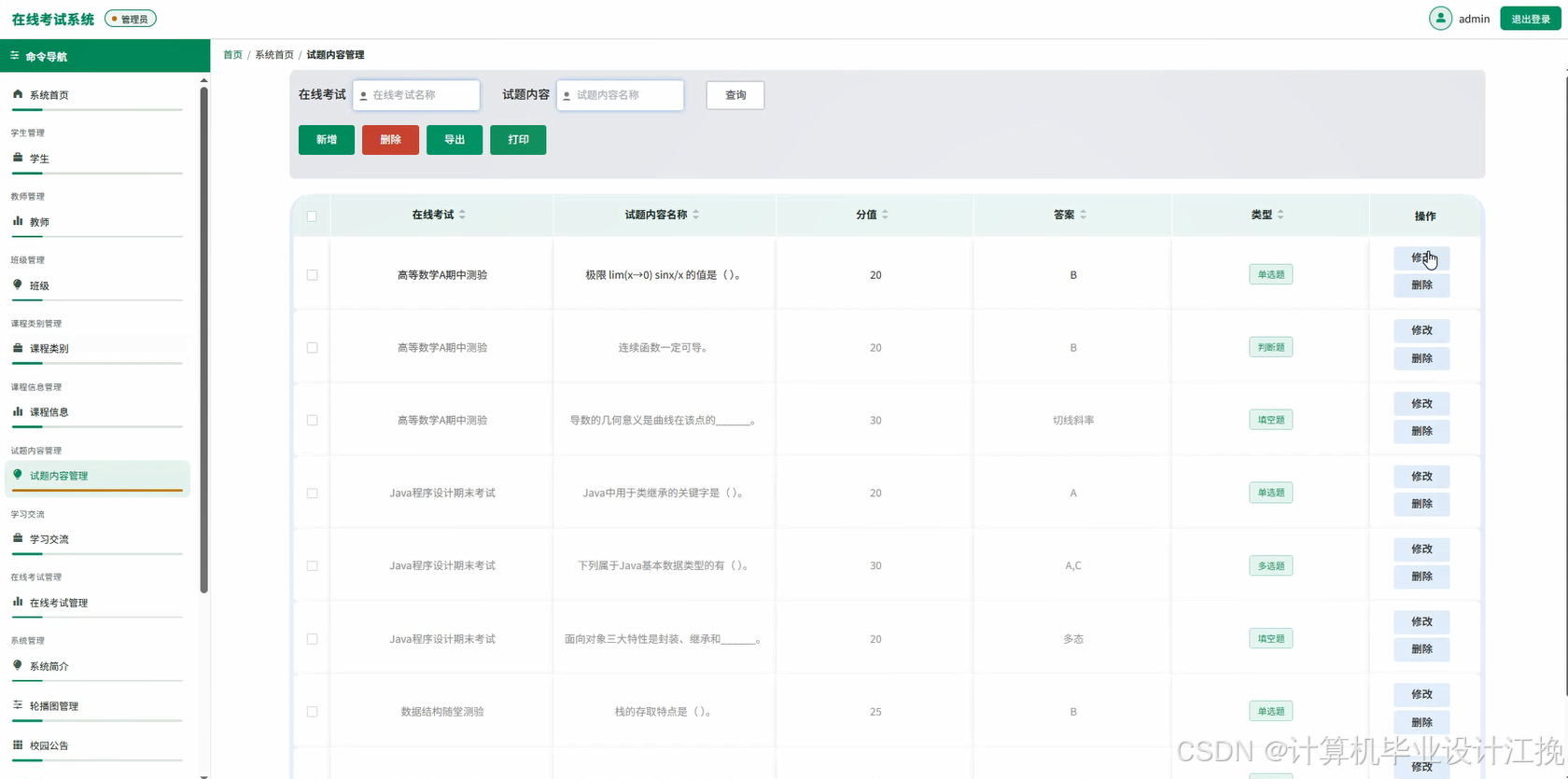Click 删除 for Java中用于类继承的关键字 row

[x=1421, y=504]
